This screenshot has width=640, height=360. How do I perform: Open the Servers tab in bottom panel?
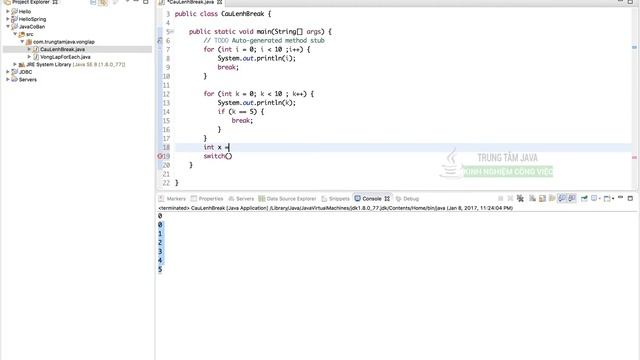coord(241,199)
